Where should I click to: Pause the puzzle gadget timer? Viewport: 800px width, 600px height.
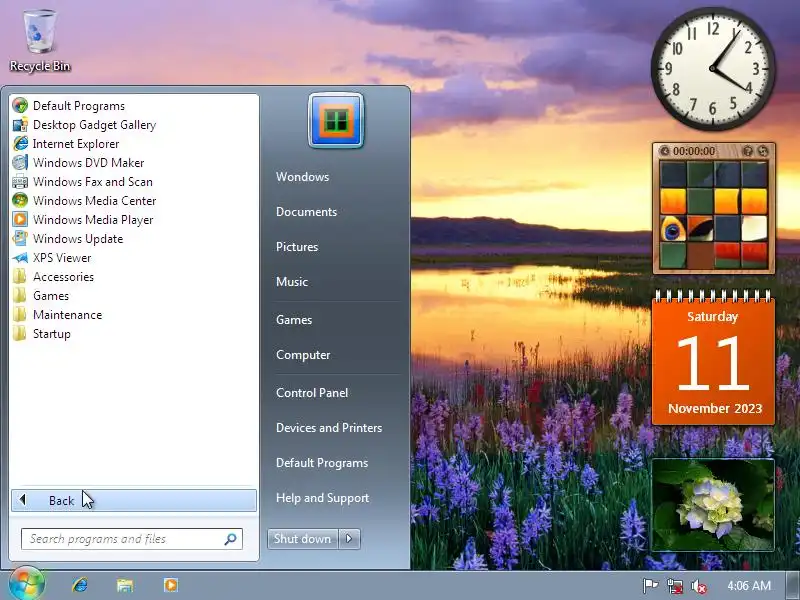pos(664,151)
